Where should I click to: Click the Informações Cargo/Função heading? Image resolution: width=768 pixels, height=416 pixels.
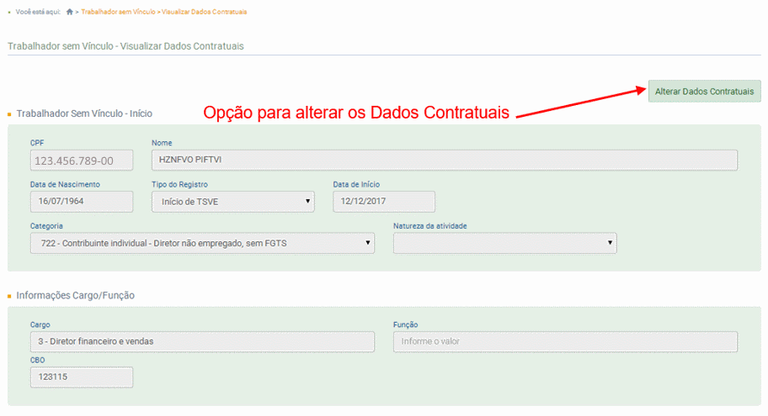[x=75, y=295]
